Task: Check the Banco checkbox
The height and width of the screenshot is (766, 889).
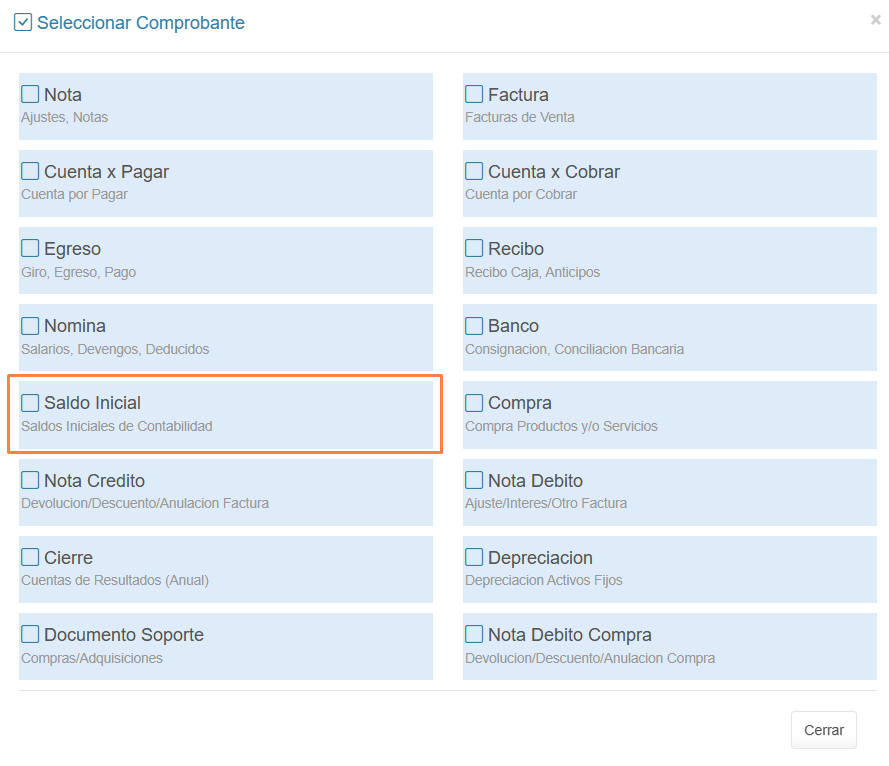Action: [475, 326]
